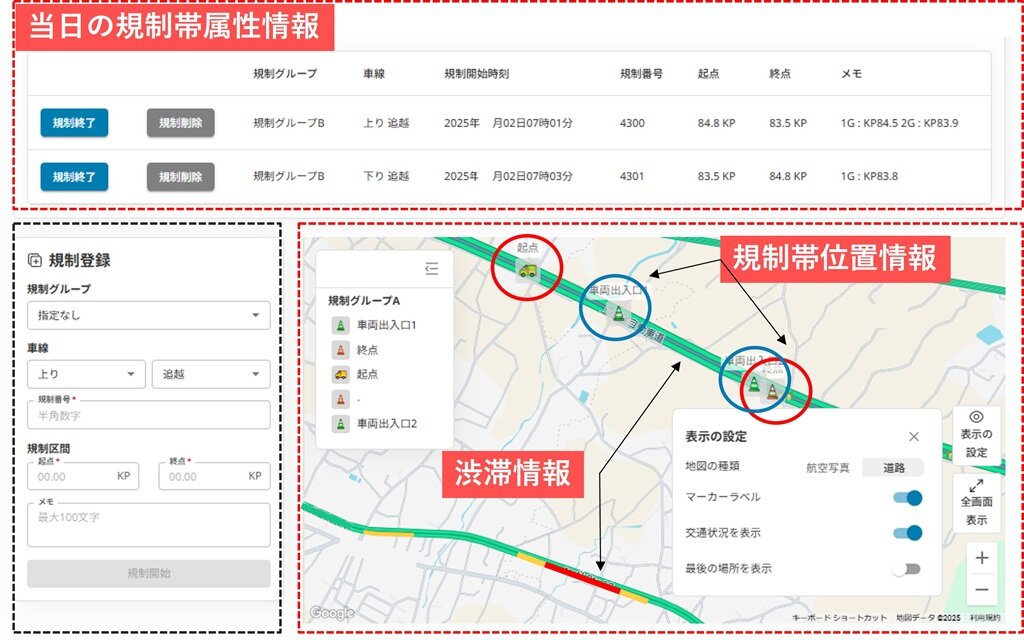Click 規制終了 for regulation 4300
The width and height of the screenshot is (1024, 640).
[x=74, y=123]
